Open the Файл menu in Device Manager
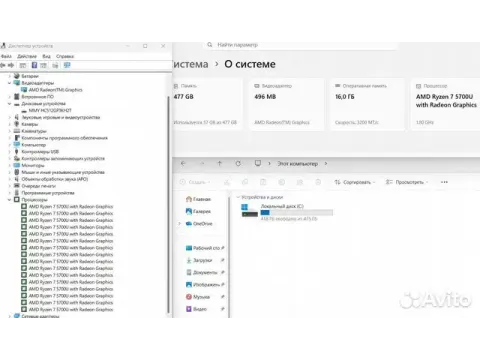The image size is (480, 360). pos(6,56)
